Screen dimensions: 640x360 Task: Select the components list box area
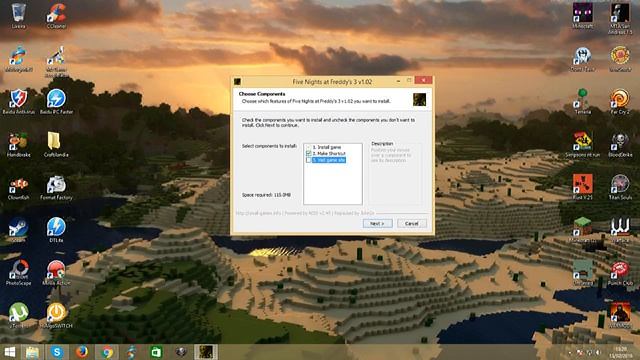click(333, 174)
